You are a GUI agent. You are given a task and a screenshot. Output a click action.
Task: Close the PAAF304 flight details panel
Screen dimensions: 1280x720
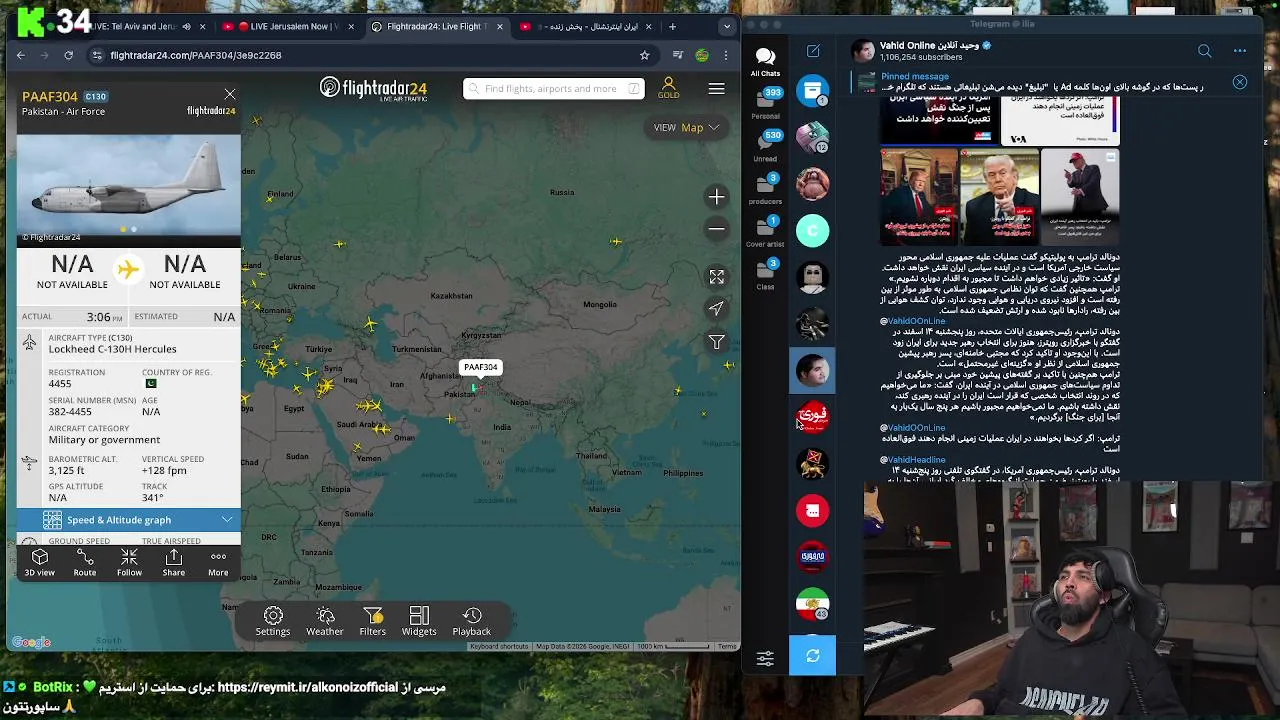[230, 94]
